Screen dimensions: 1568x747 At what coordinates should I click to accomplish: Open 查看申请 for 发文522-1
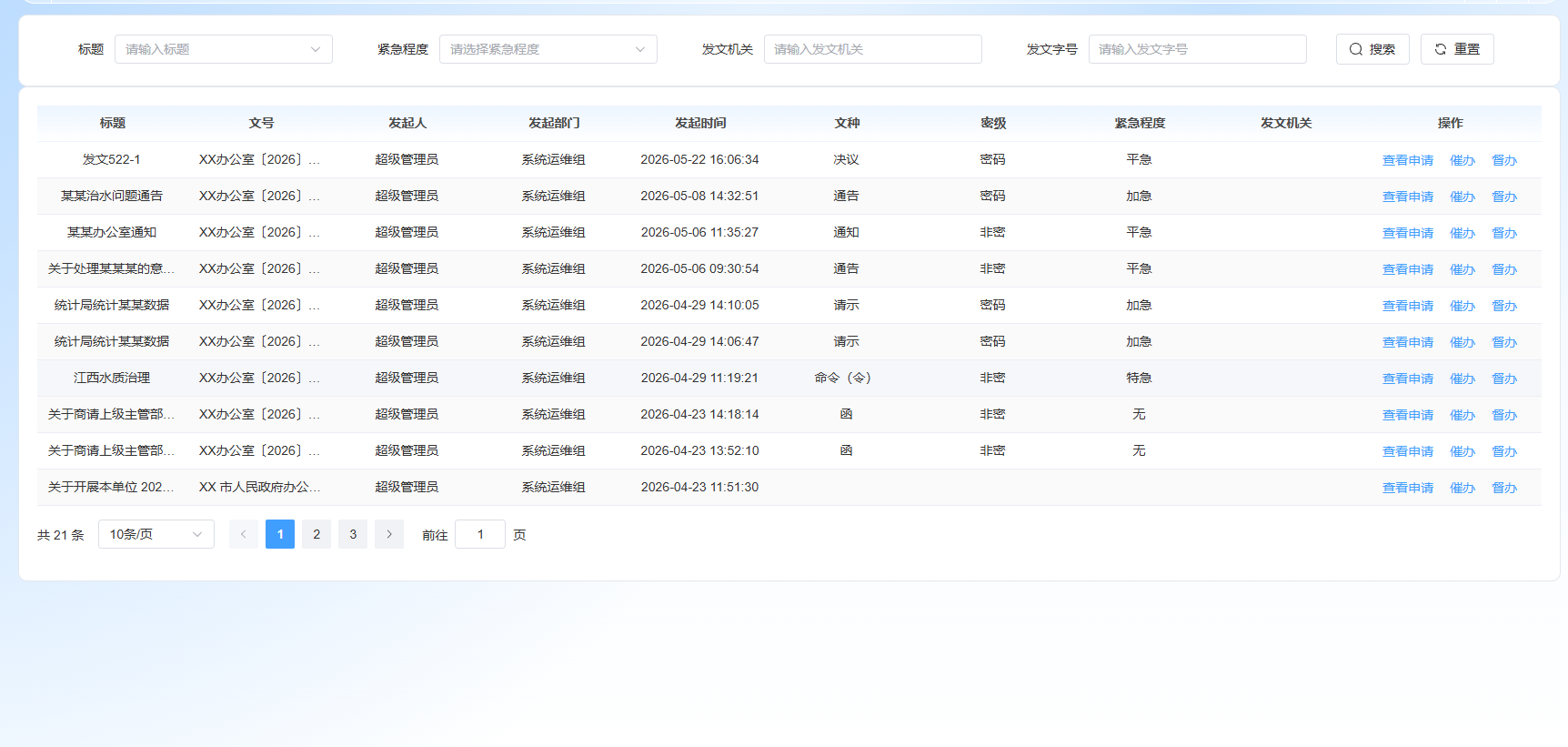1408,160
